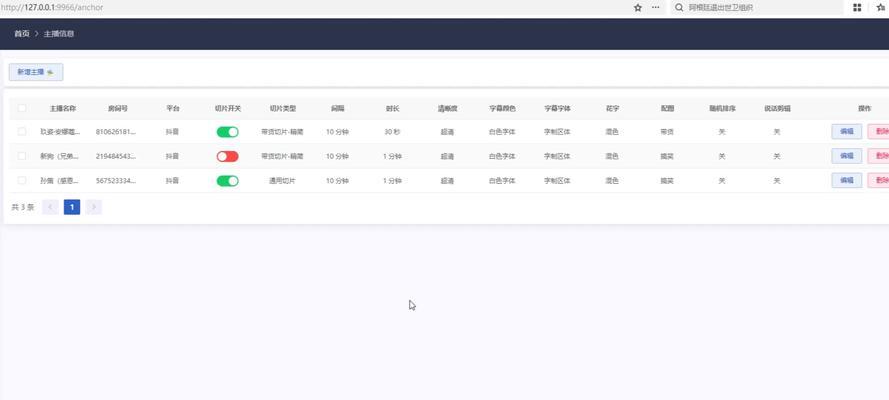Check the row checkbox for room 219484543
Screen dimensions: 889x400
(x=22, y=156)
